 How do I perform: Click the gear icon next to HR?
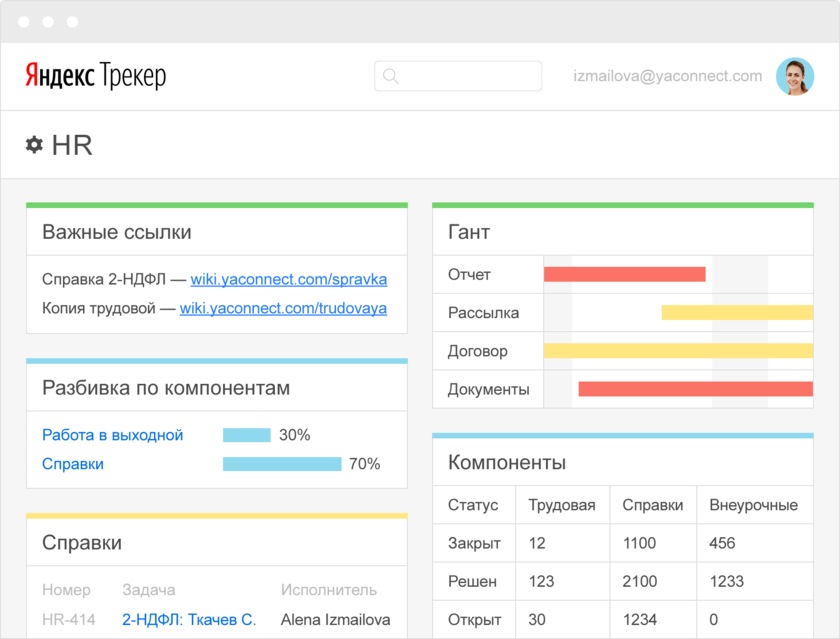(x=34, y=145)
